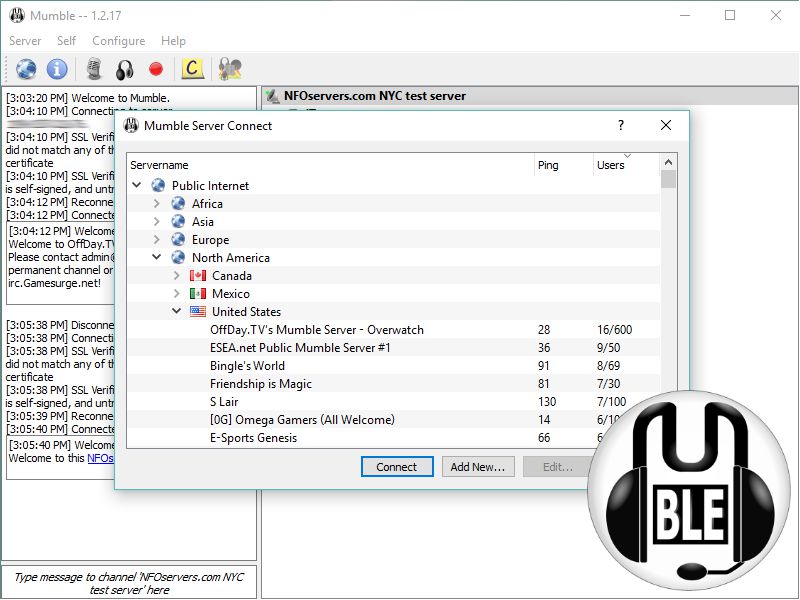Click the United States flag icon

tap(198, 311)
